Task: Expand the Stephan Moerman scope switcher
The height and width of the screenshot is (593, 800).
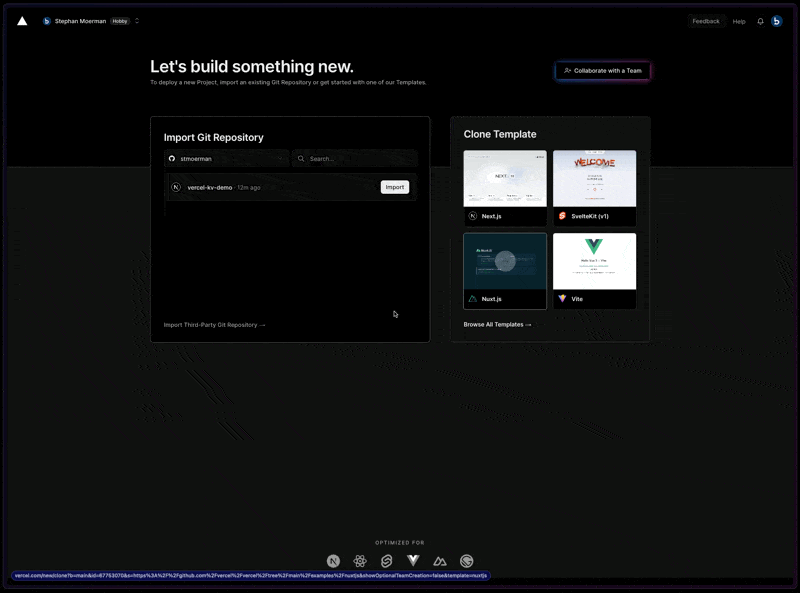Action: pos(137,21)
